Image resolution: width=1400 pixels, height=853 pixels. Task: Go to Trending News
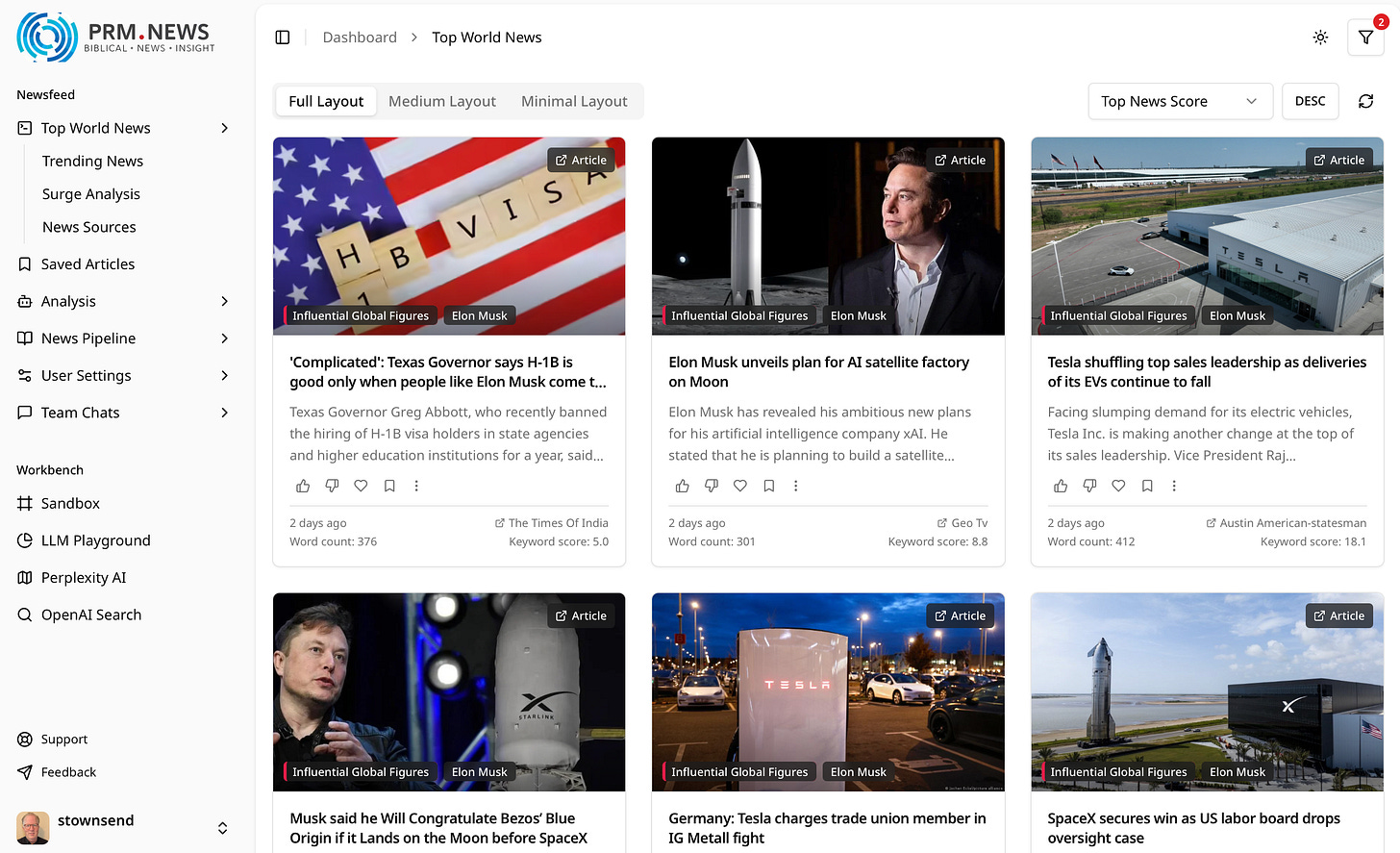[92, 161]
